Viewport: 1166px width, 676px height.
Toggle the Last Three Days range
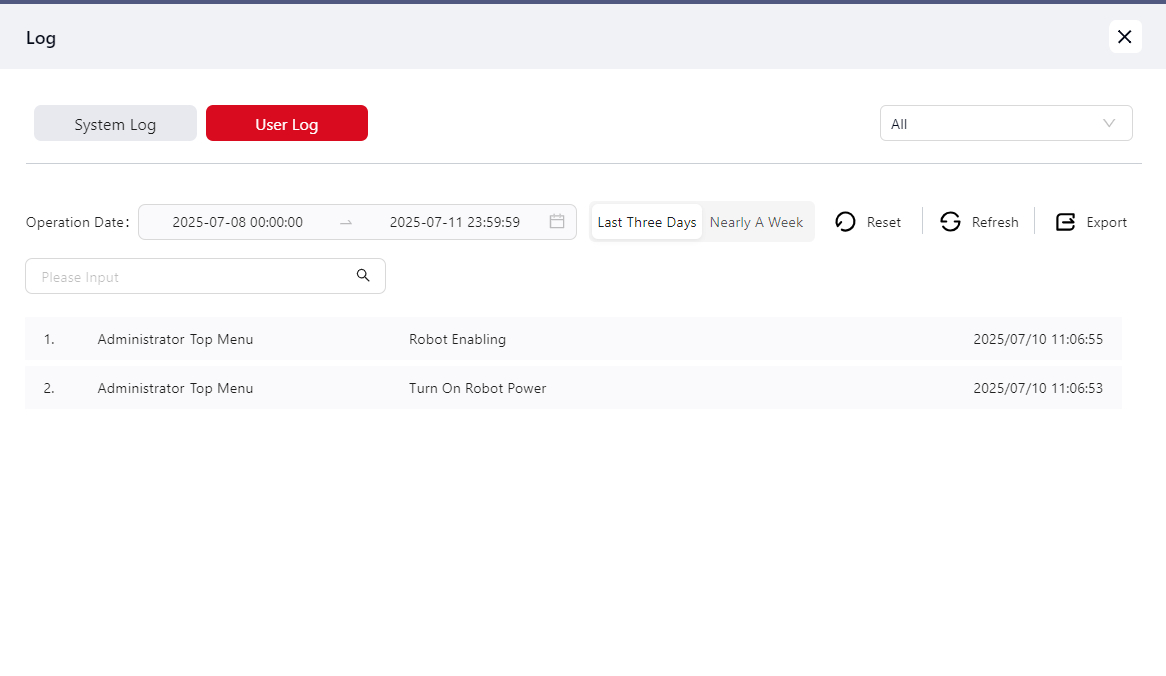646,222
